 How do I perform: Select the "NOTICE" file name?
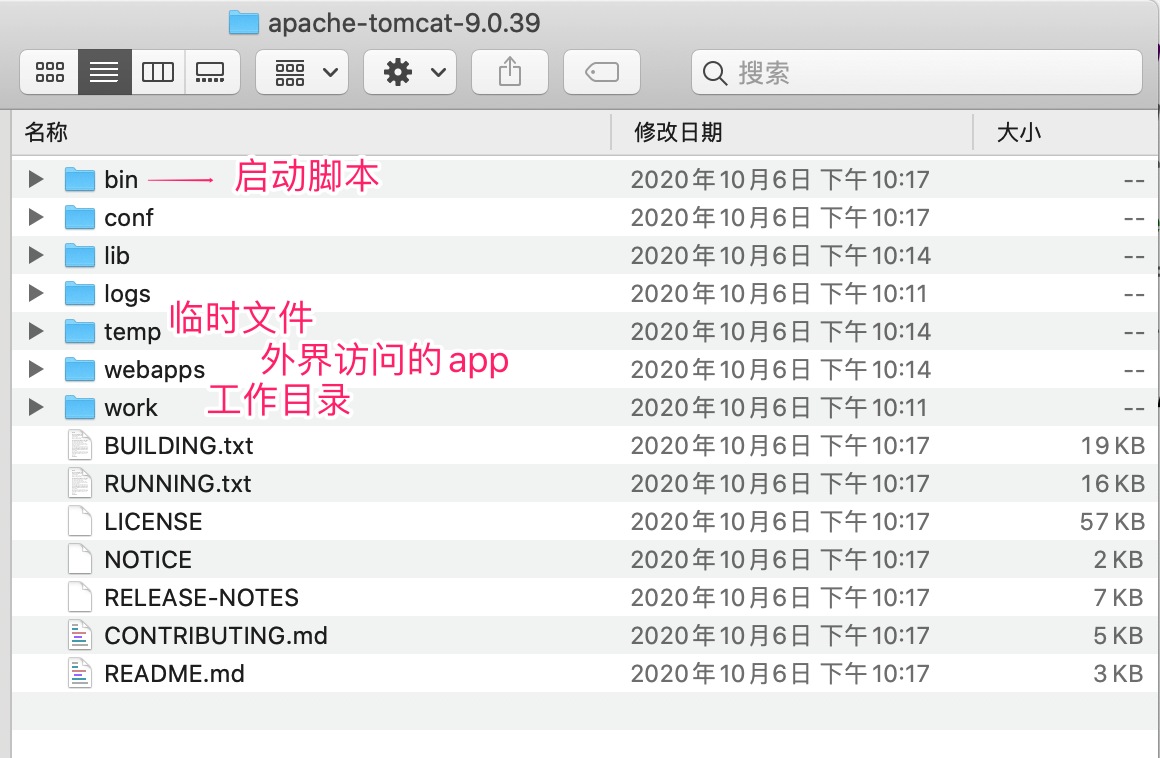[148, 560]
